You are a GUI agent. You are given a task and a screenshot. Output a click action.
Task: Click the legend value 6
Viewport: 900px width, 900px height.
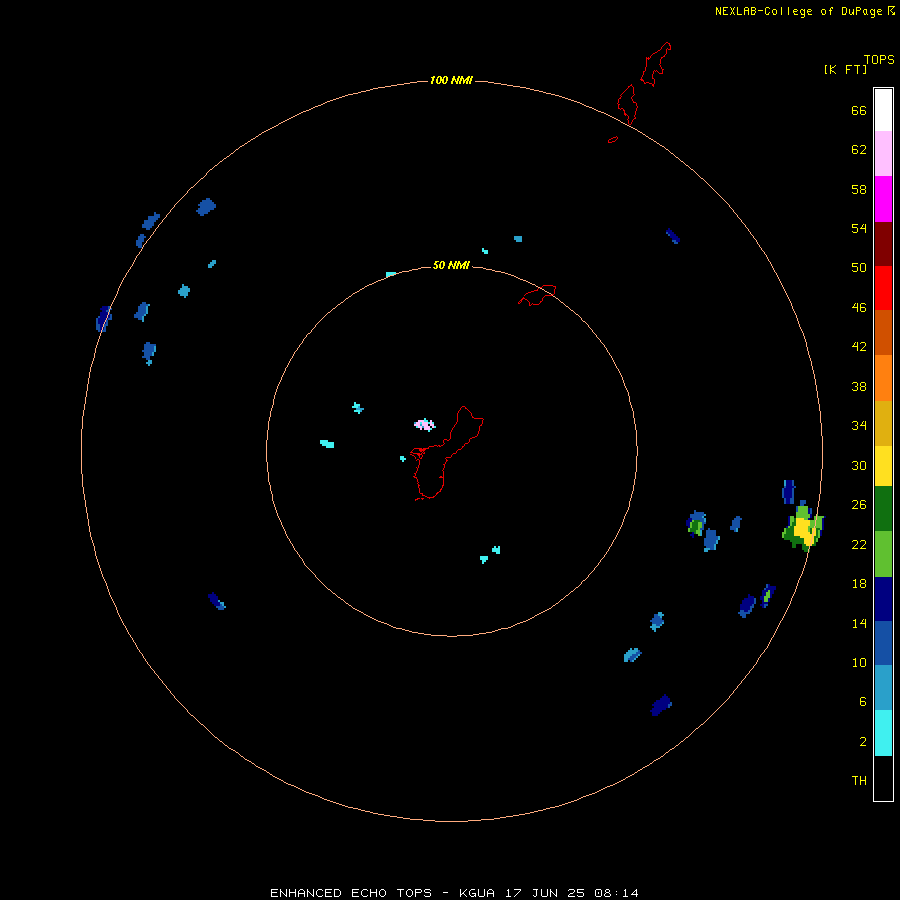(863, 701)
